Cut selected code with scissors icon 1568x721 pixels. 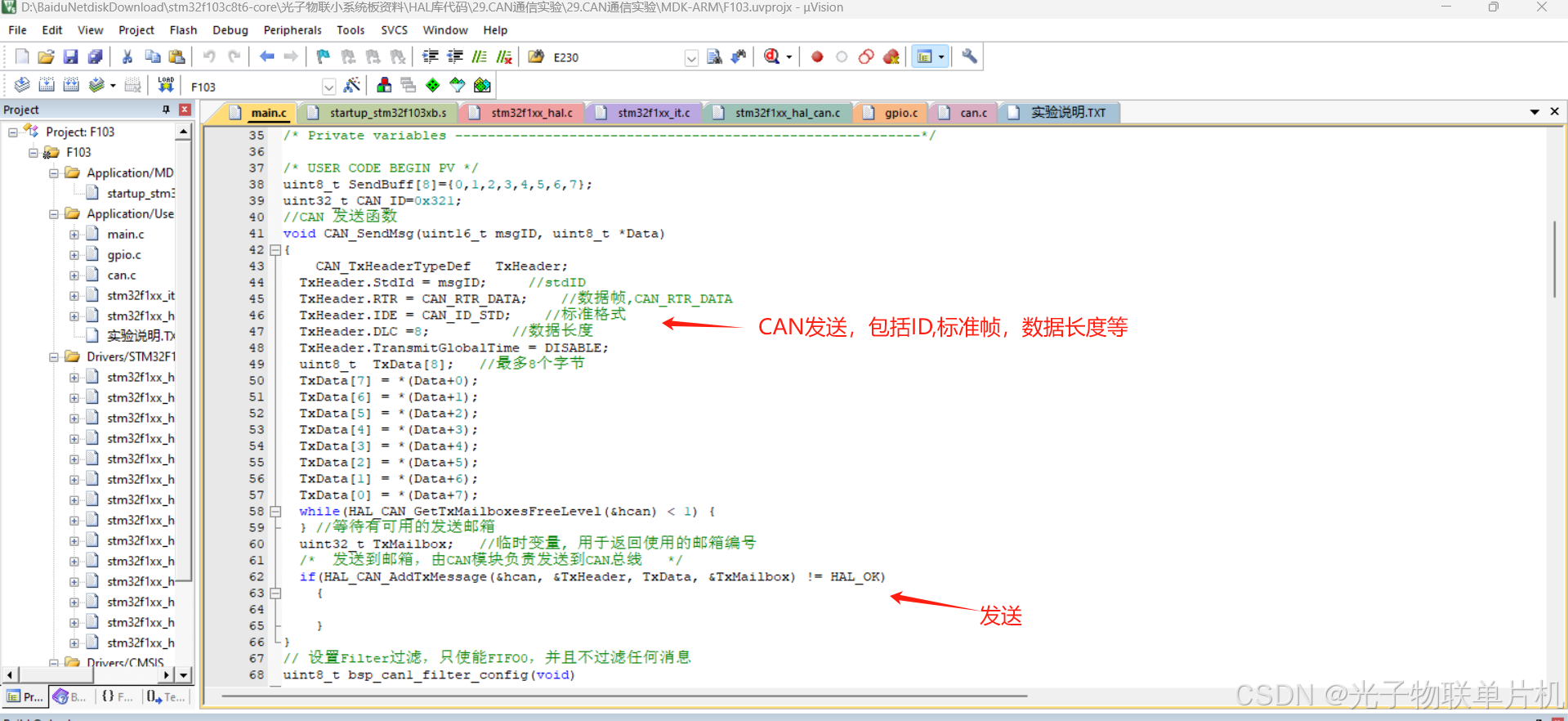coord(127,56)
